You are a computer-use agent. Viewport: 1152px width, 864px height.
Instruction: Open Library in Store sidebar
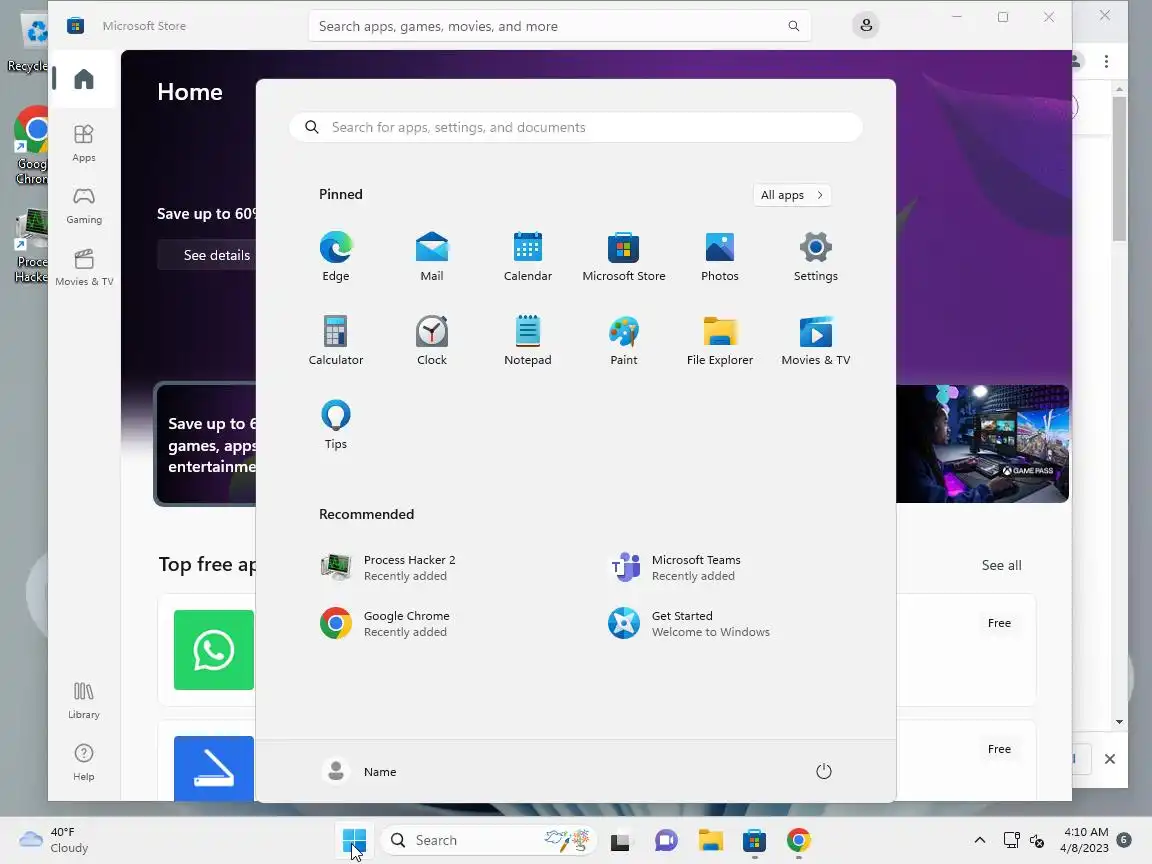(84, 700)
